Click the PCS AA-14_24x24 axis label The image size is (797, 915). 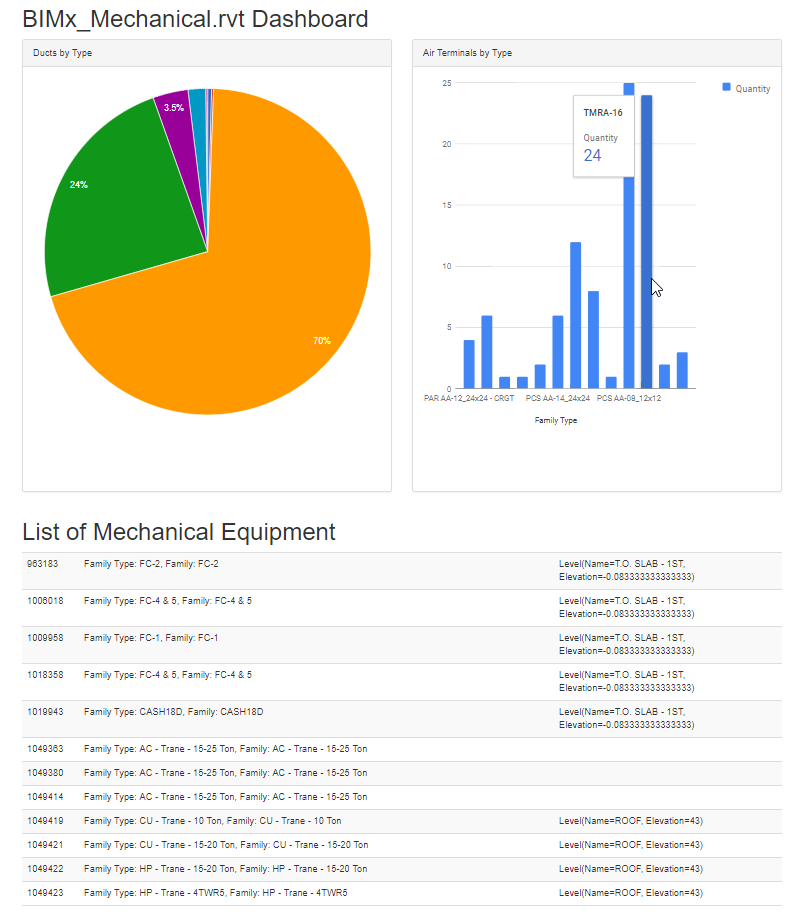(557, 398)
